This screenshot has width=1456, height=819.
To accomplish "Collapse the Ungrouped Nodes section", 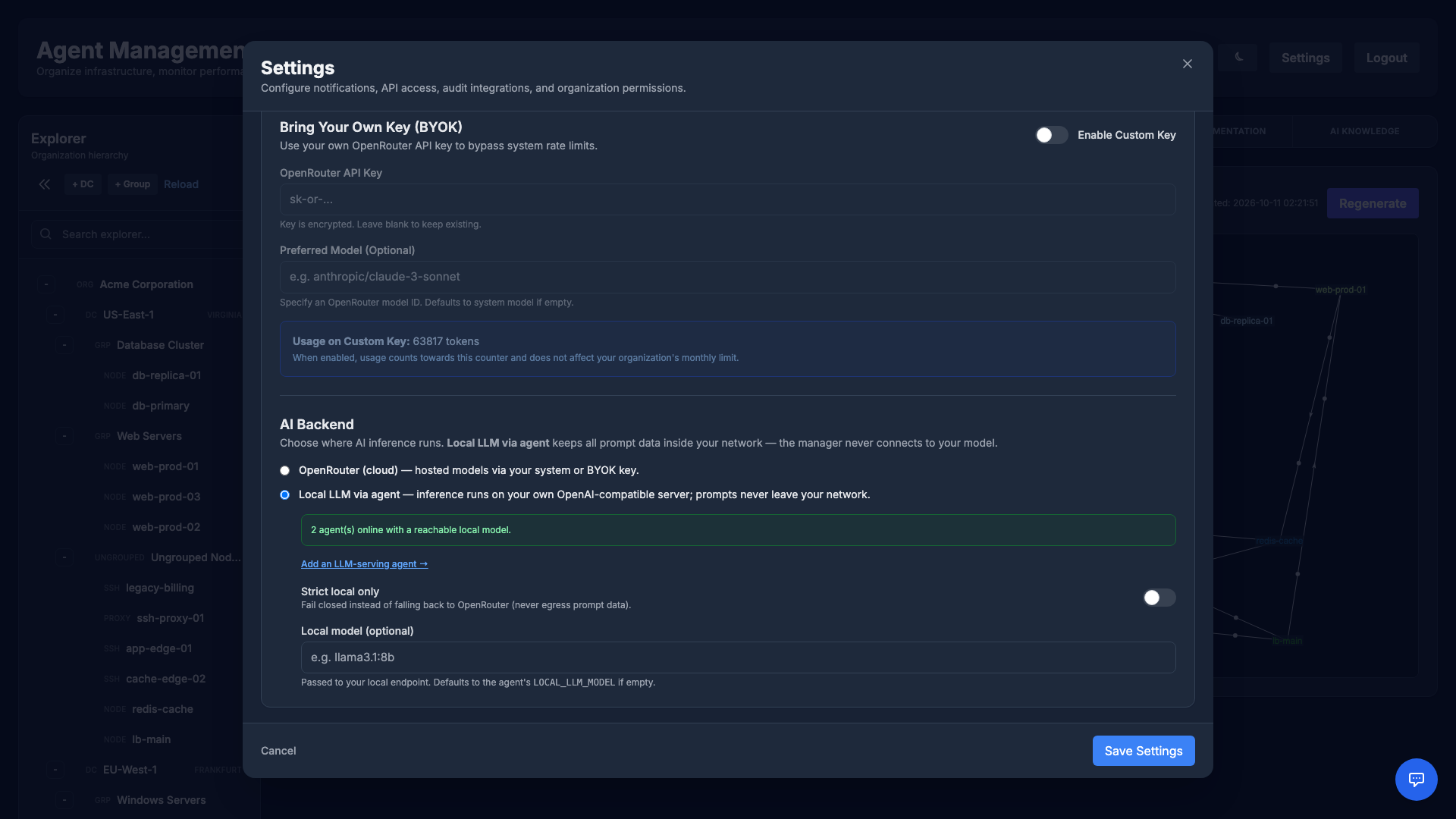I will pyautogui.click(x=64, y=557).
